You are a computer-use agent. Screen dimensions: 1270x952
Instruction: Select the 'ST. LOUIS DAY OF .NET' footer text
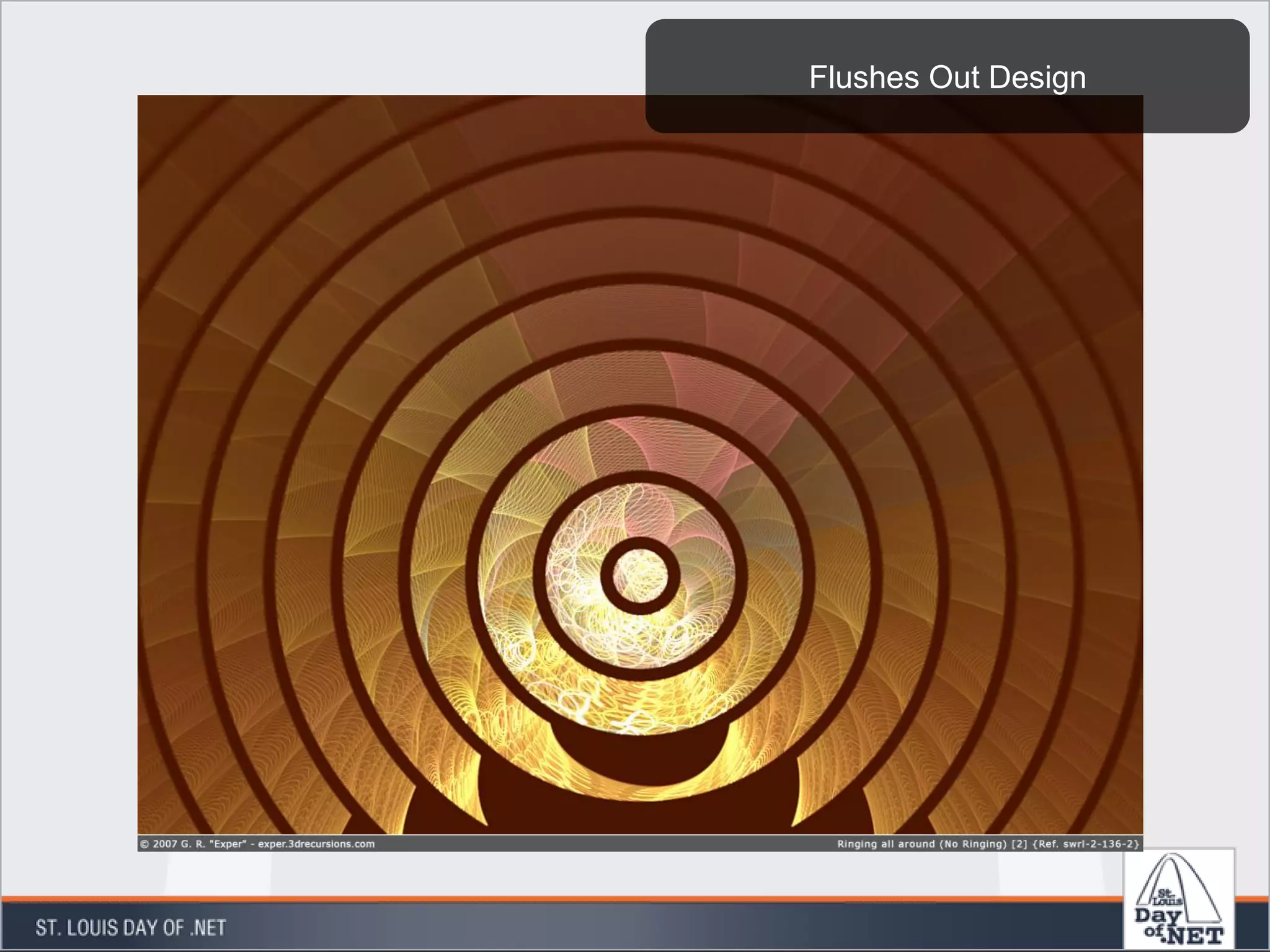[131, 928]
